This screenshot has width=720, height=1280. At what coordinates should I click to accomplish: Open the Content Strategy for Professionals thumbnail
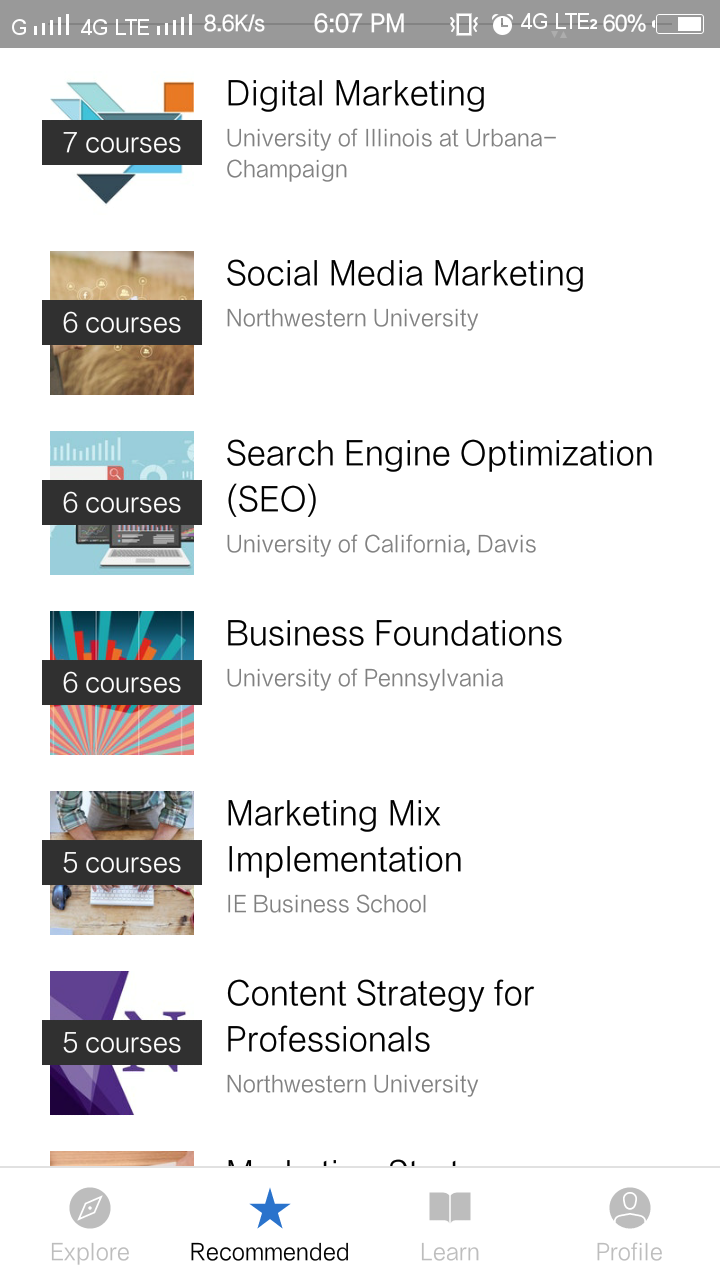pyautogui.click(x=122, y=1042)
